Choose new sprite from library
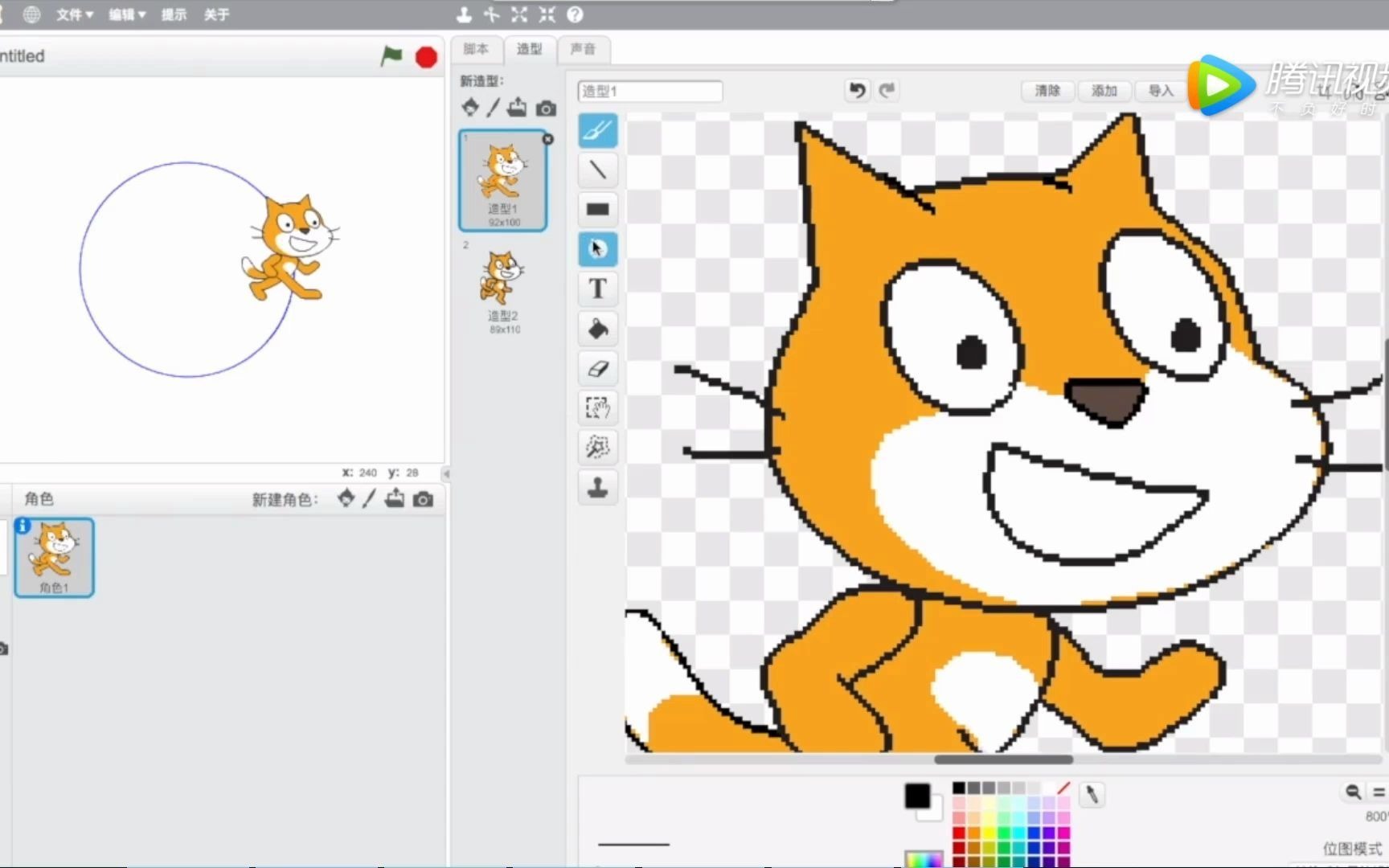 tap(346, 498)
